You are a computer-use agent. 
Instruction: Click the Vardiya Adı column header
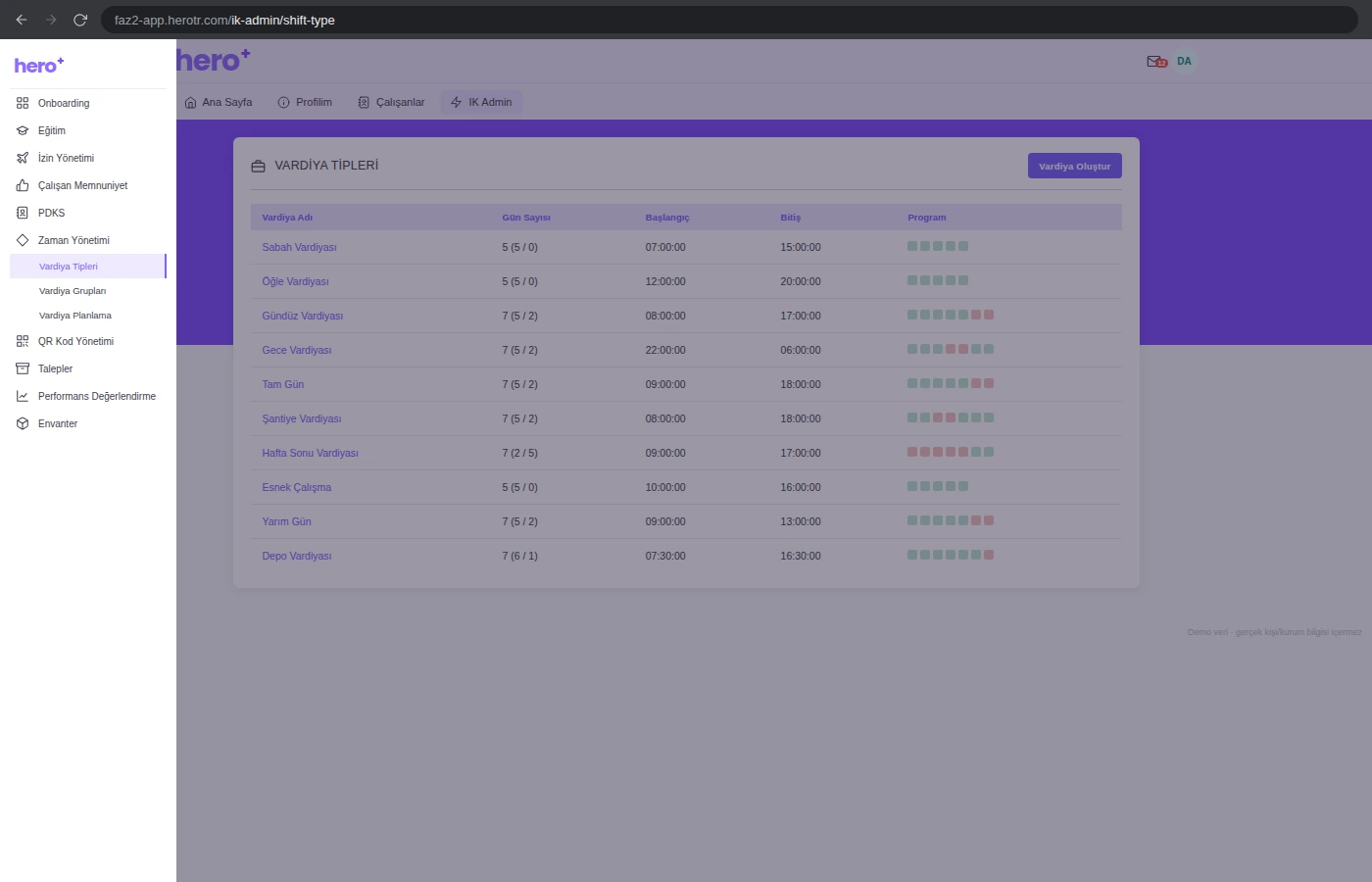(x=287, y=218)
